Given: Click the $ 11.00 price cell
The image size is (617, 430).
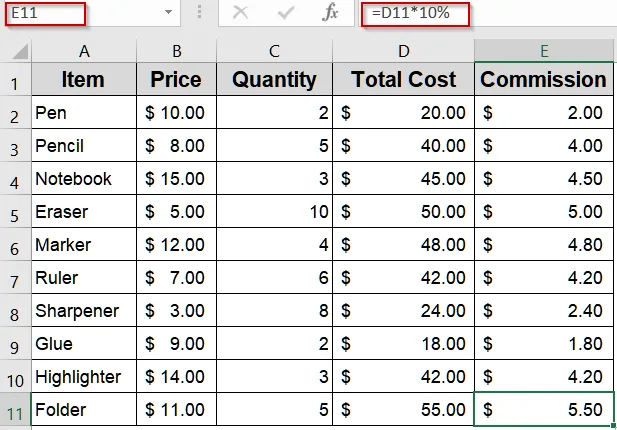Looking at the screenshot, I should click(177, 410).
